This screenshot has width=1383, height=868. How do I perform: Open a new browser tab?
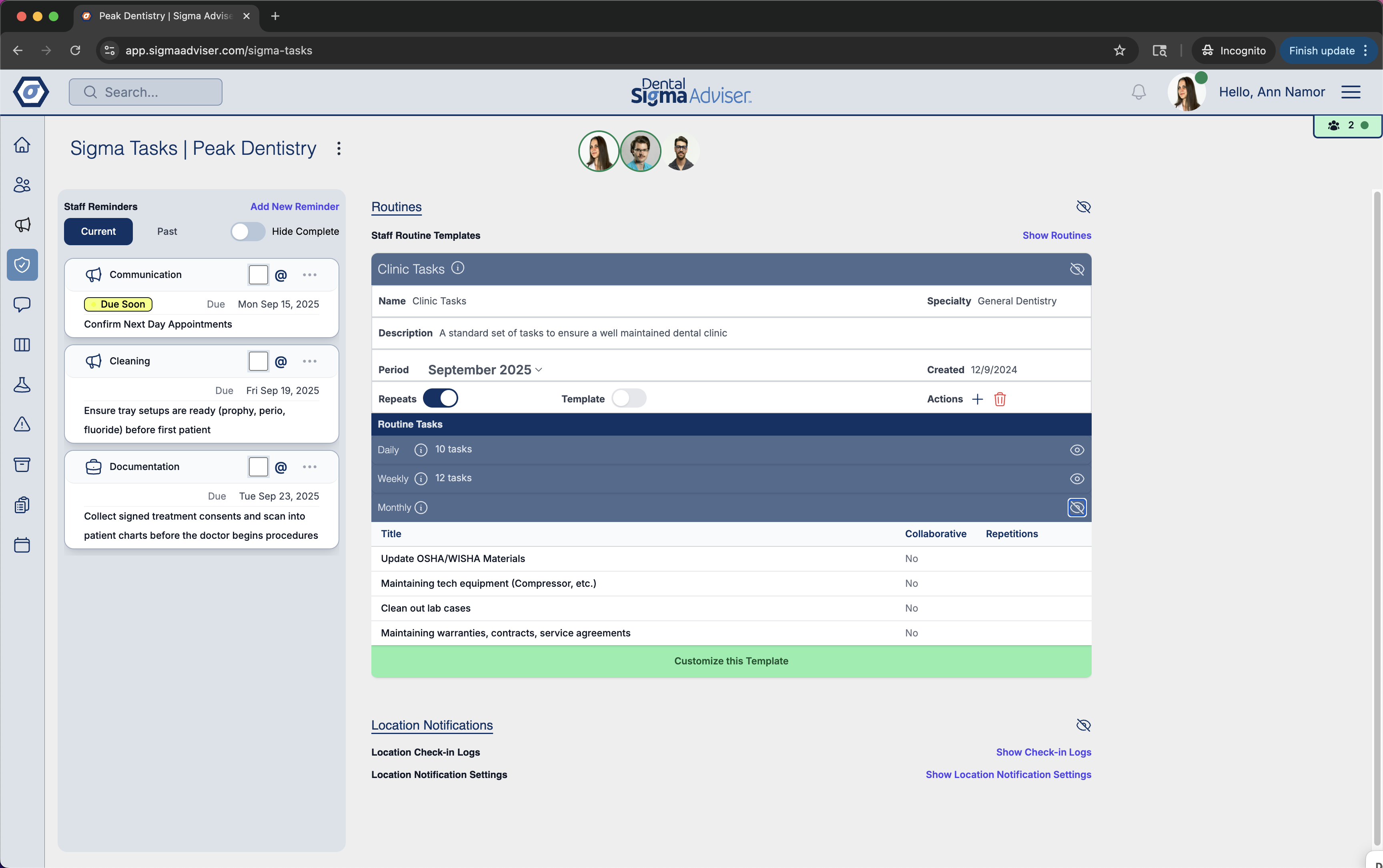click(275, 16)
